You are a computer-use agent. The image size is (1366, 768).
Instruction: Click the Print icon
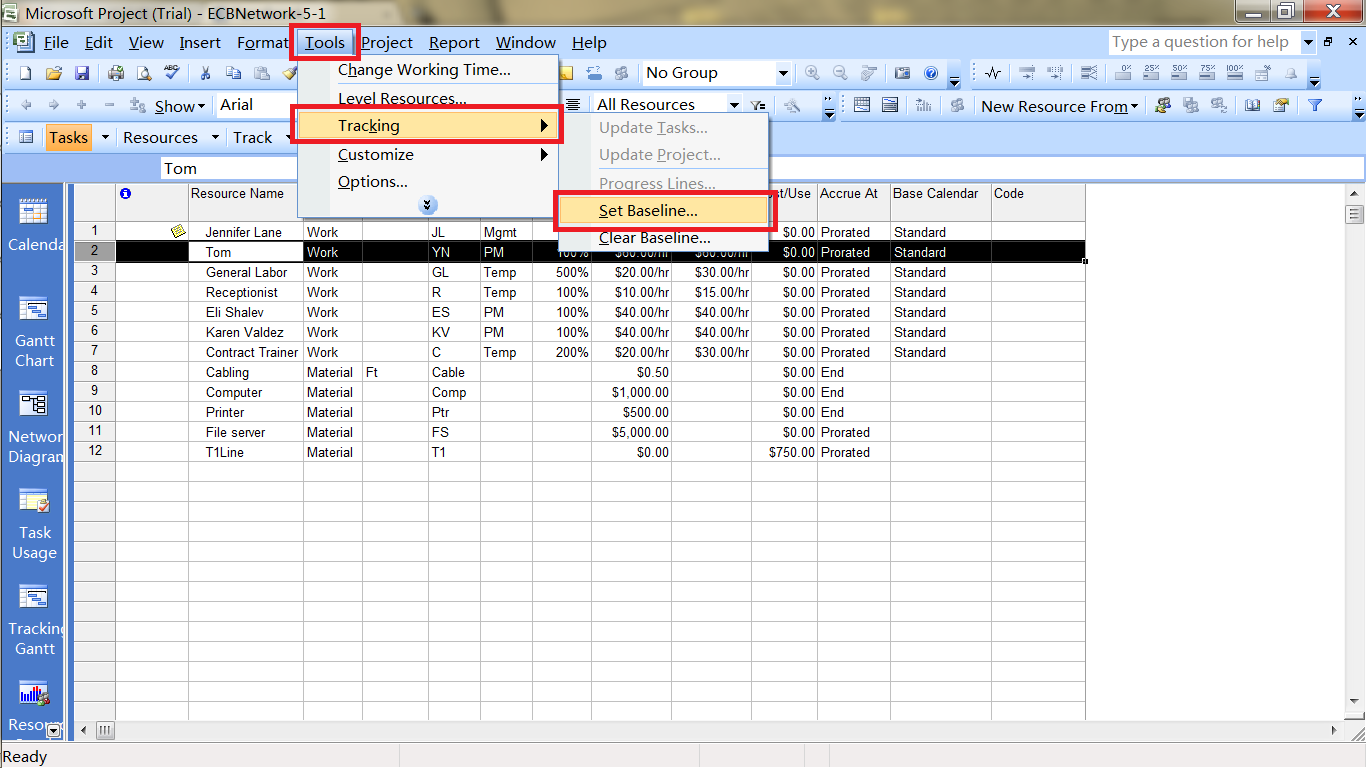(116, 73)
